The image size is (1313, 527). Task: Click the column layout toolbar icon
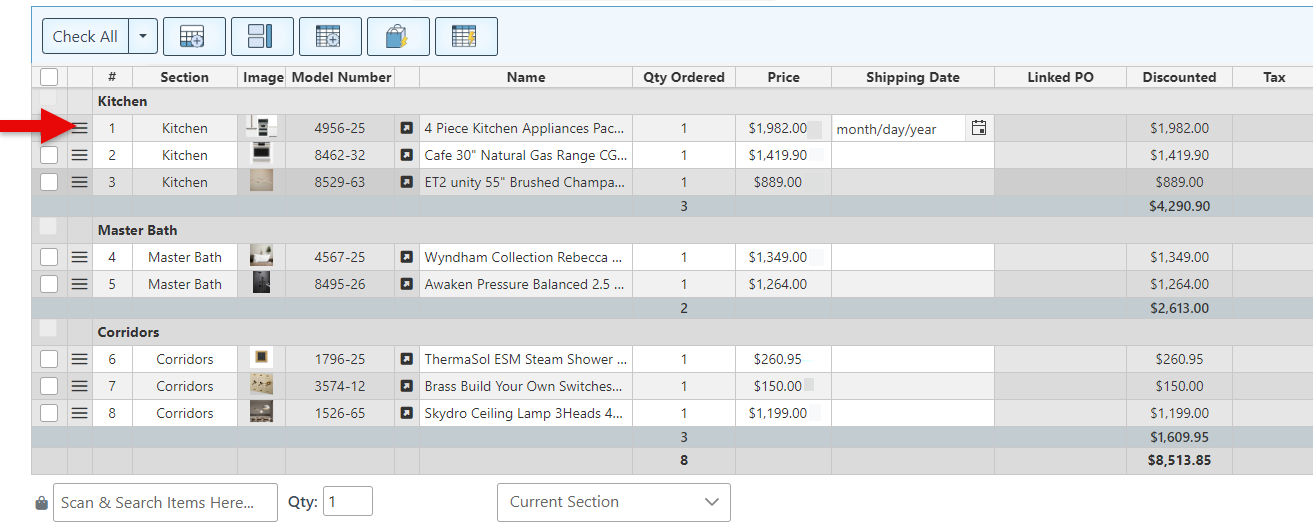pyautogui.click(x=261, y=37)
